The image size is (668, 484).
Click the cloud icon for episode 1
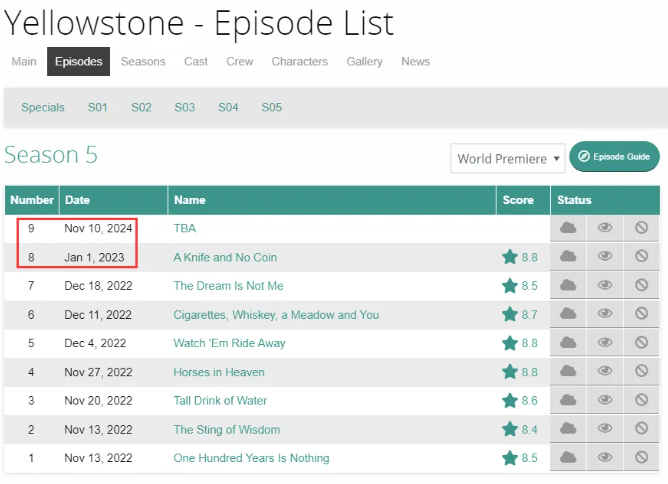(x=568, y=458)
